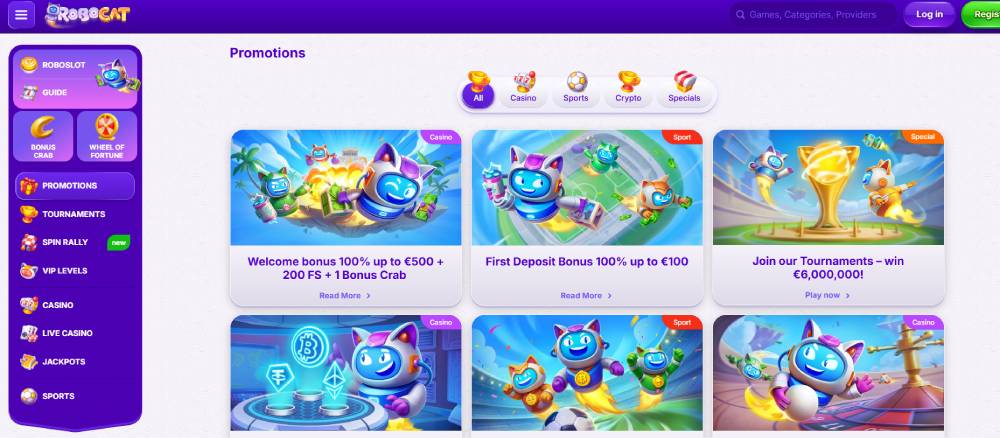Open Tournaments in sidebar
This screenshot has width=1000, height=438.
(x=75, y=214)
